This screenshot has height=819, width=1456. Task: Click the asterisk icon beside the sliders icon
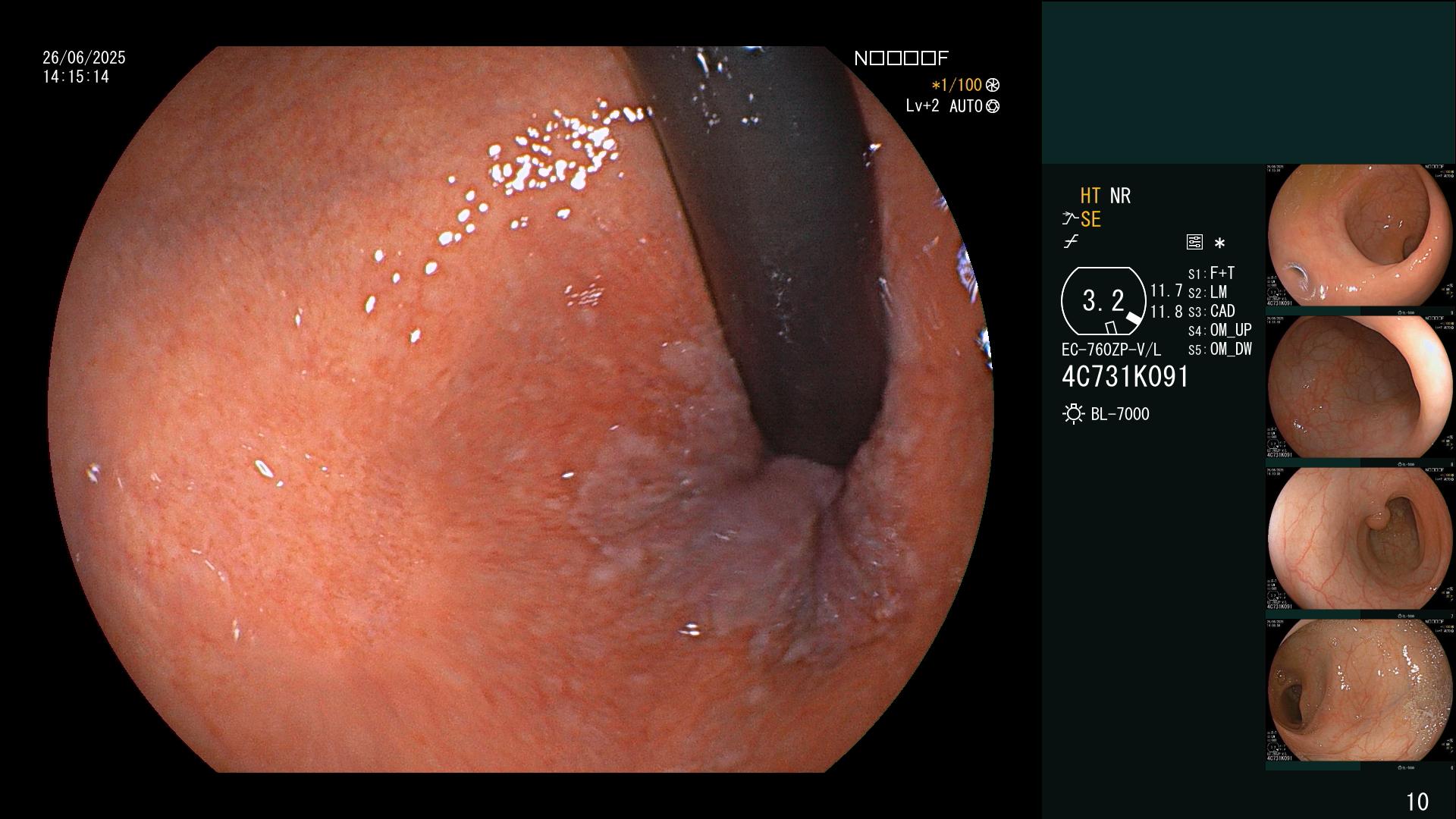[x=1219, y=243]
